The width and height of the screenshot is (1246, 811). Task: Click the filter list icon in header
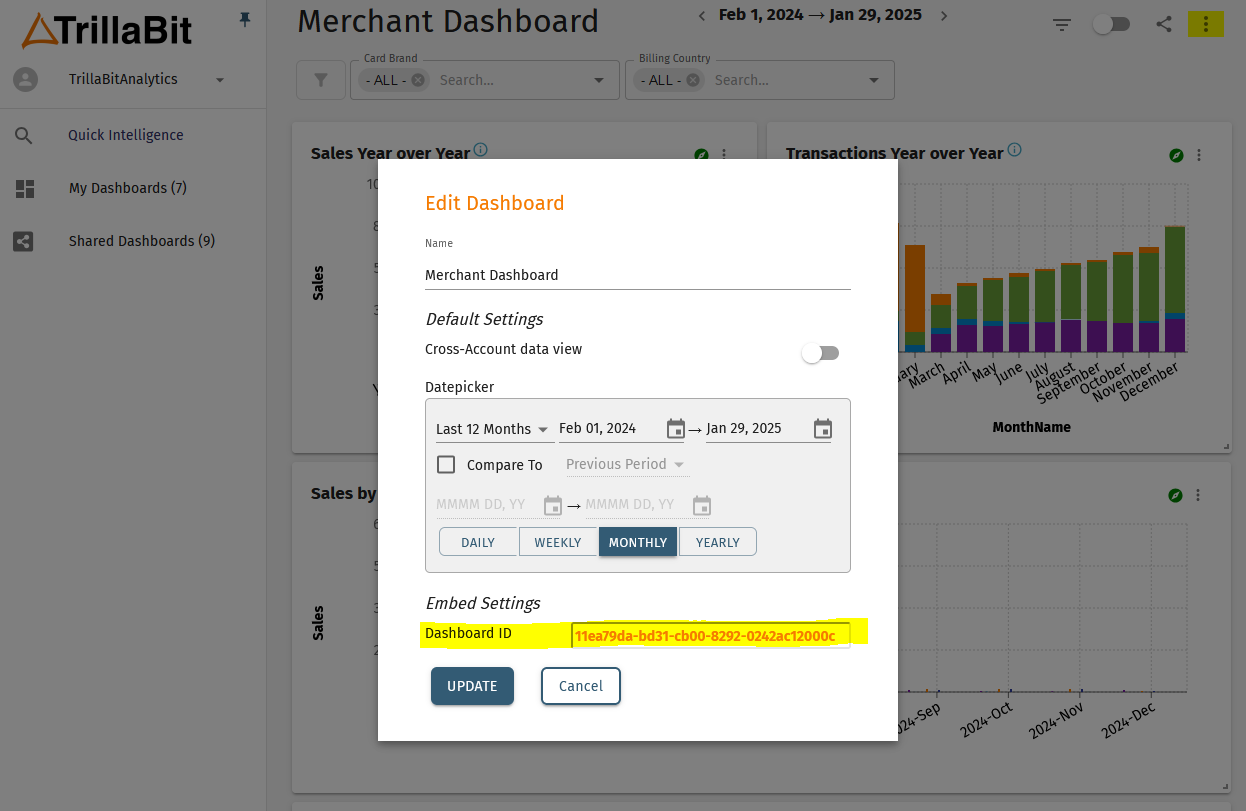click(x=1062, y=25)
